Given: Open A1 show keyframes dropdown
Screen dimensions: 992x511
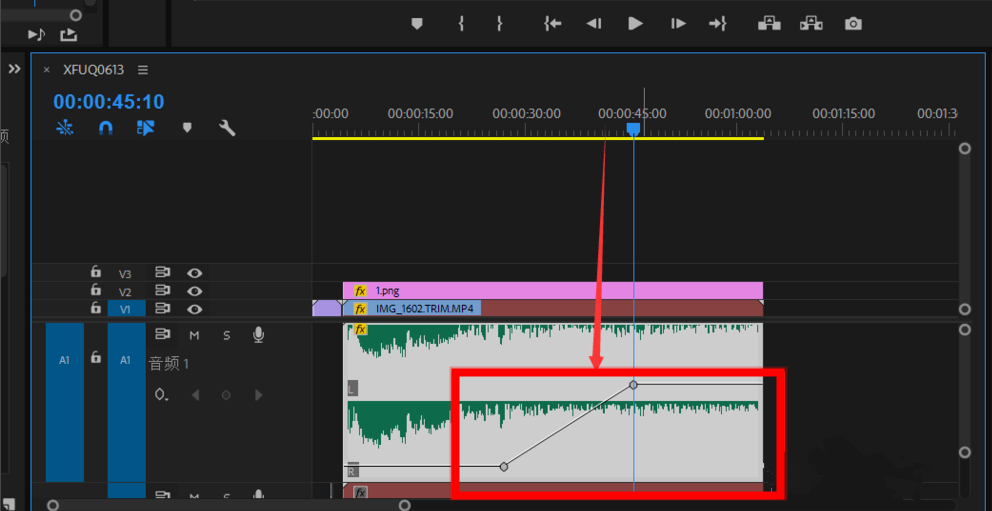Looking at the screenshot, I should [x=161, y=395].
